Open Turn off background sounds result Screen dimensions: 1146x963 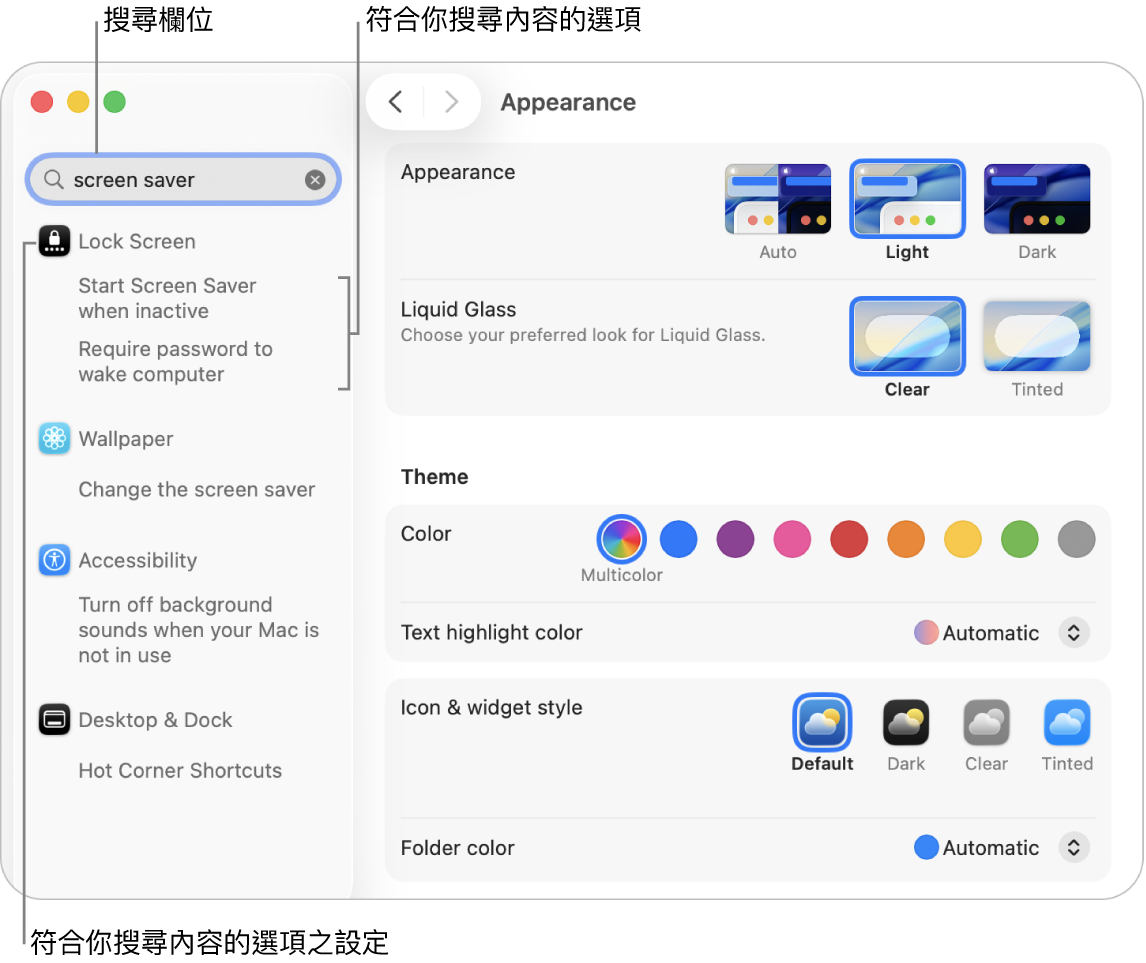click(199, 630)
